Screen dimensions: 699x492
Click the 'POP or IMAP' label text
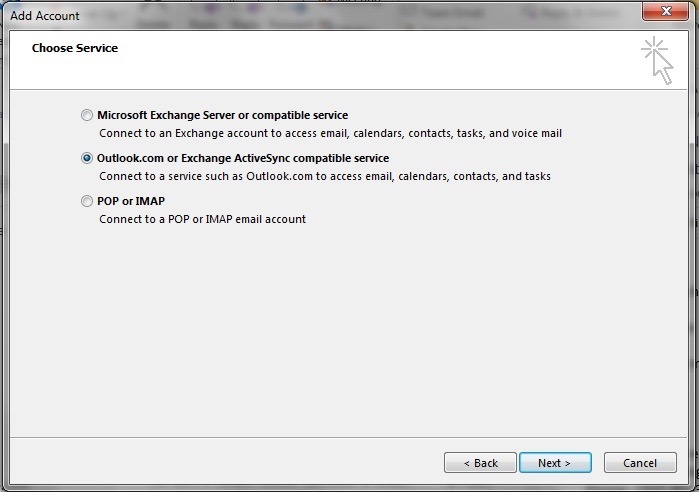pos(131,201)
